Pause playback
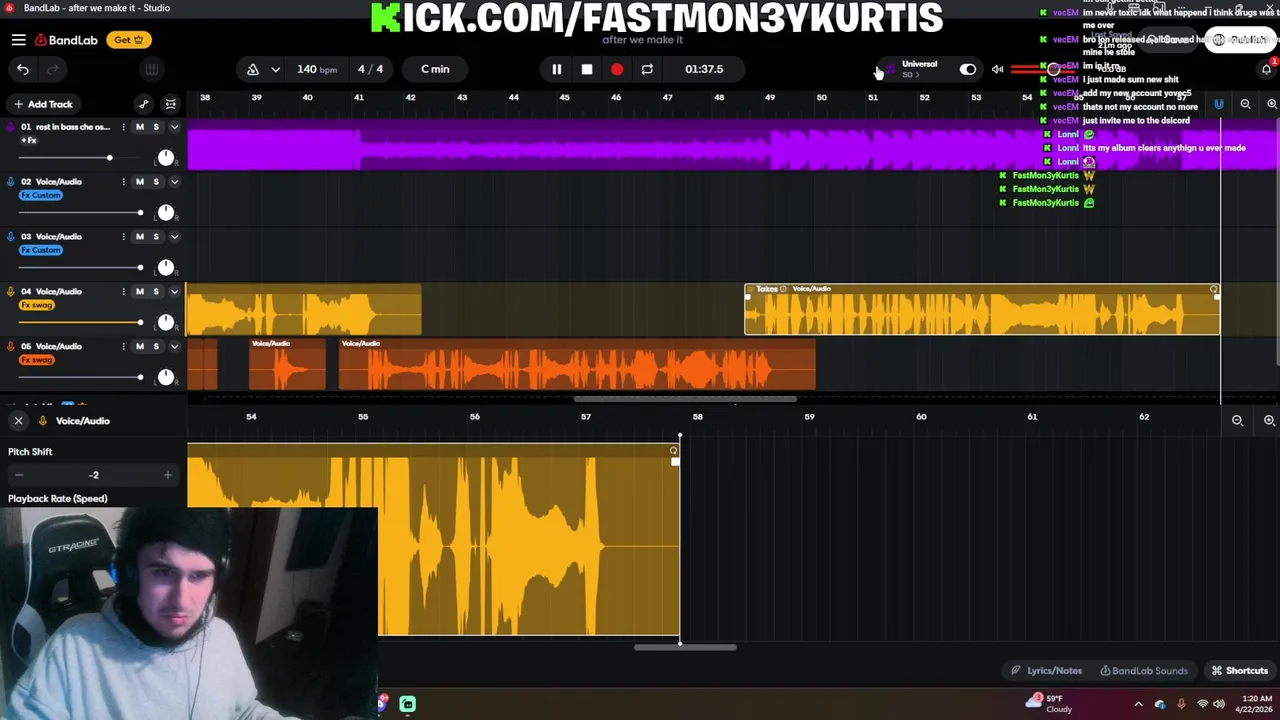The height and width of the screenshot is (720, 1280). click(x=557, y=69)
